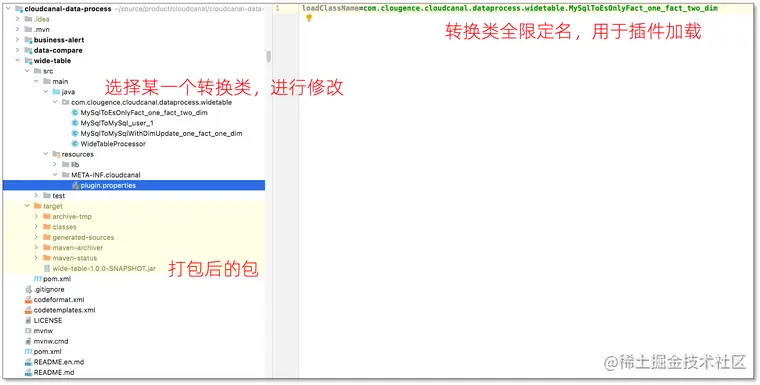The image size is (760, 385).
Task: Select the README.en.md file name
Action: click(x=59, y=362)
